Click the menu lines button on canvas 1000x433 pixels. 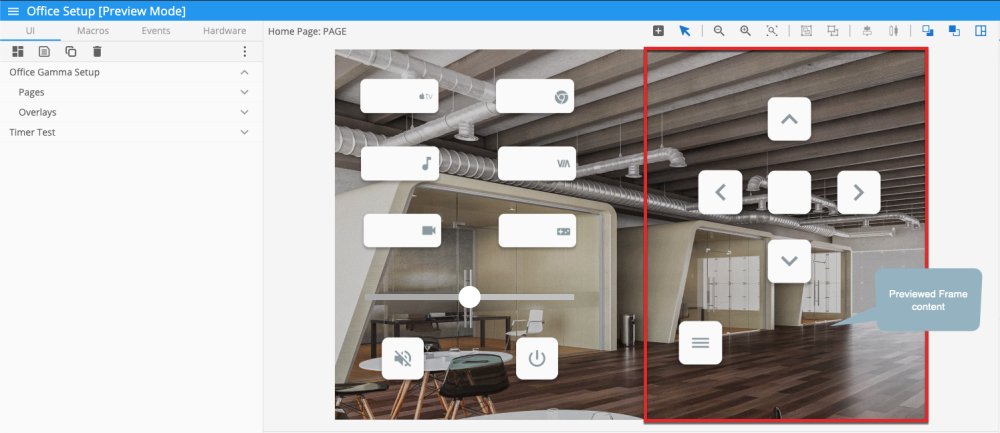pos(700,343)
